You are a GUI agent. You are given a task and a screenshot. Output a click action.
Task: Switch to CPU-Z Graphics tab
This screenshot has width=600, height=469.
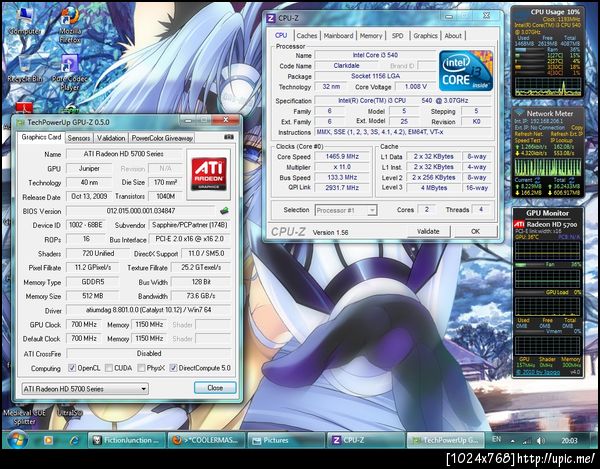[x=425, y=36]
